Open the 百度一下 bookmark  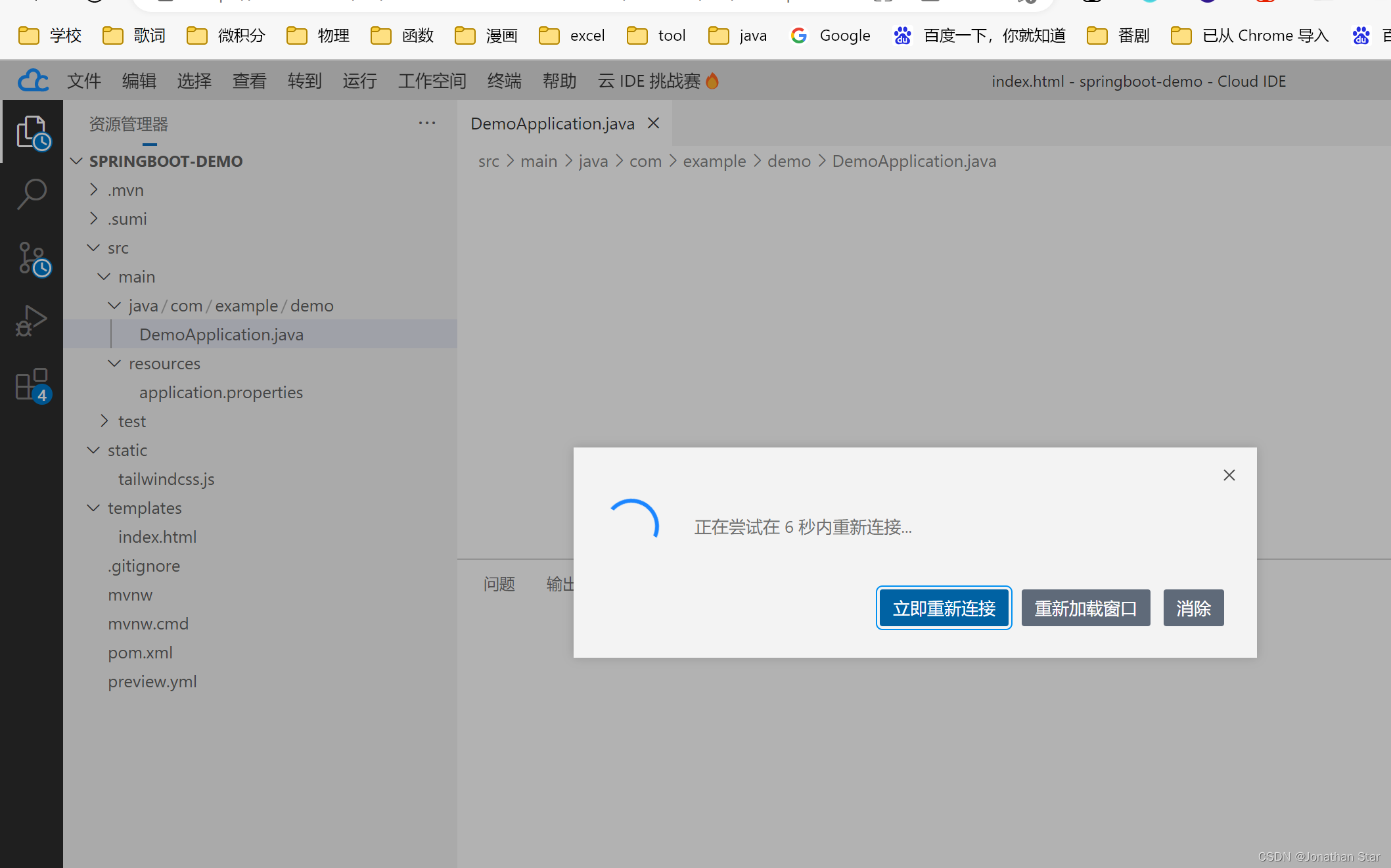(993, 35)
